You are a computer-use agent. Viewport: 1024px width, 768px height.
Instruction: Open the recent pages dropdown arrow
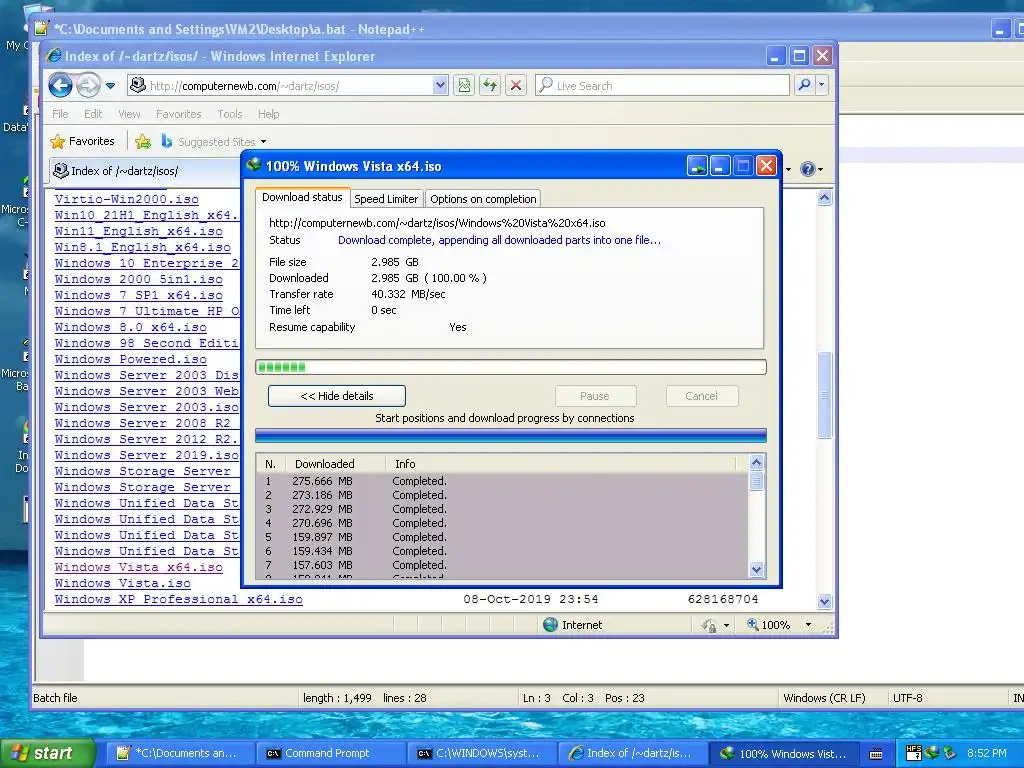tap(110, 86)
